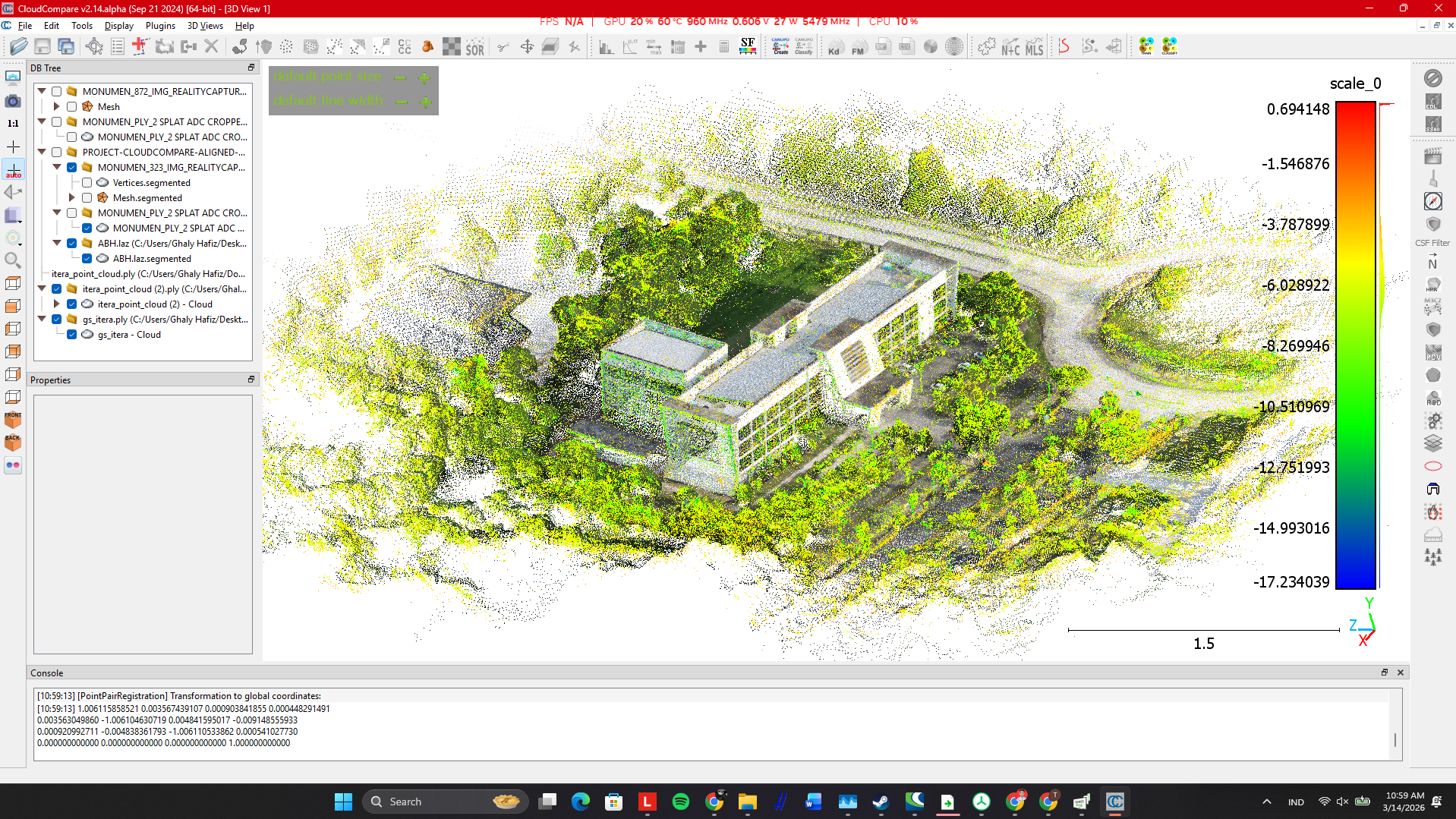1456x819 pixels.
Task: Click the magnifier zoom icon in left sidebar
Action: tap(13, 260)
